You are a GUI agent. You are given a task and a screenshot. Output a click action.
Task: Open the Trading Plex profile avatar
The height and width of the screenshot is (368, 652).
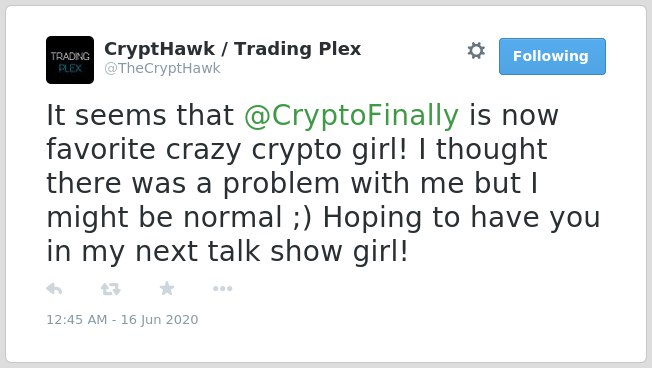coord(70,60)
